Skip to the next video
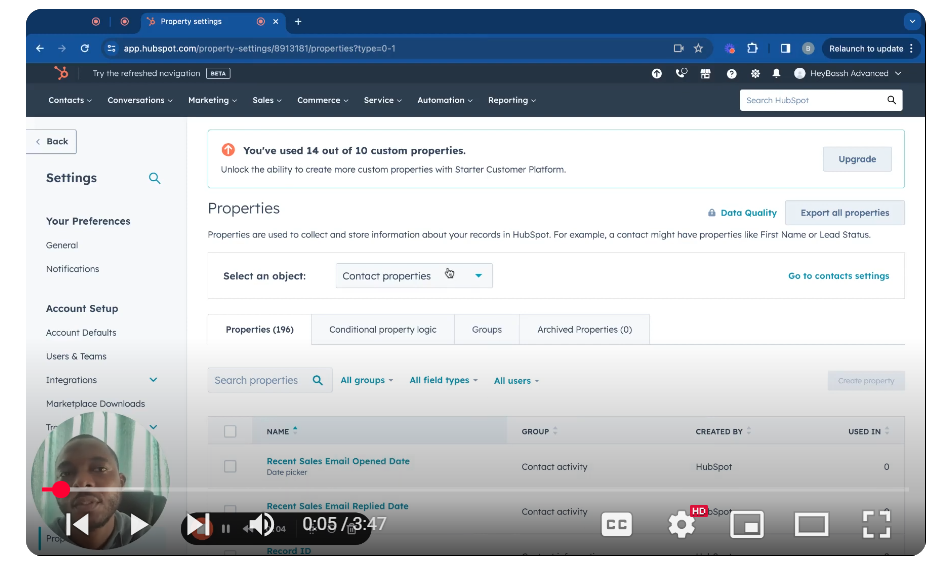This screenshot has width=931, height=573. (198, 525)
